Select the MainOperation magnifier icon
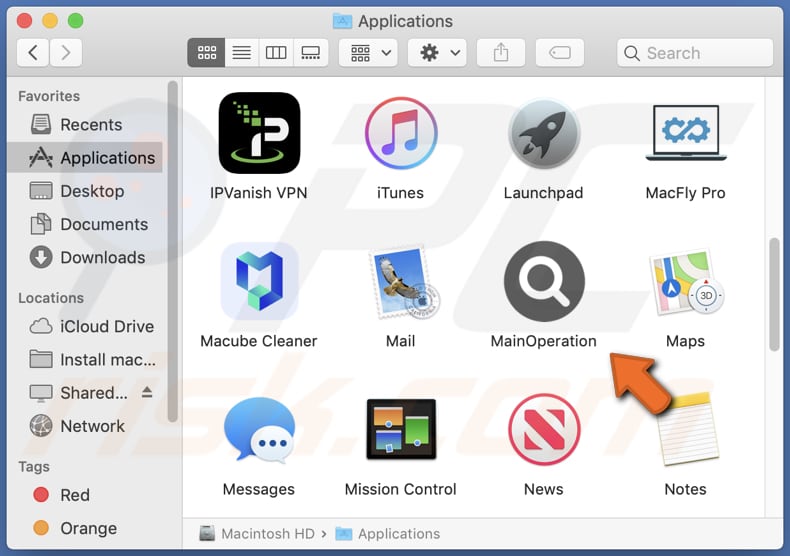790x556 pixels. pyautogui.click(x=544, y=281)
